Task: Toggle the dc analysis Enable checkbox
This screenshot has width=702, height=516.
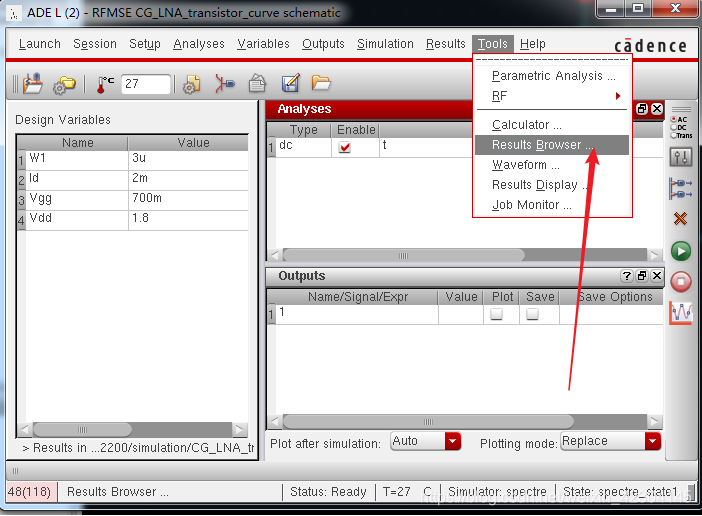Action: (x=344, y=147)
